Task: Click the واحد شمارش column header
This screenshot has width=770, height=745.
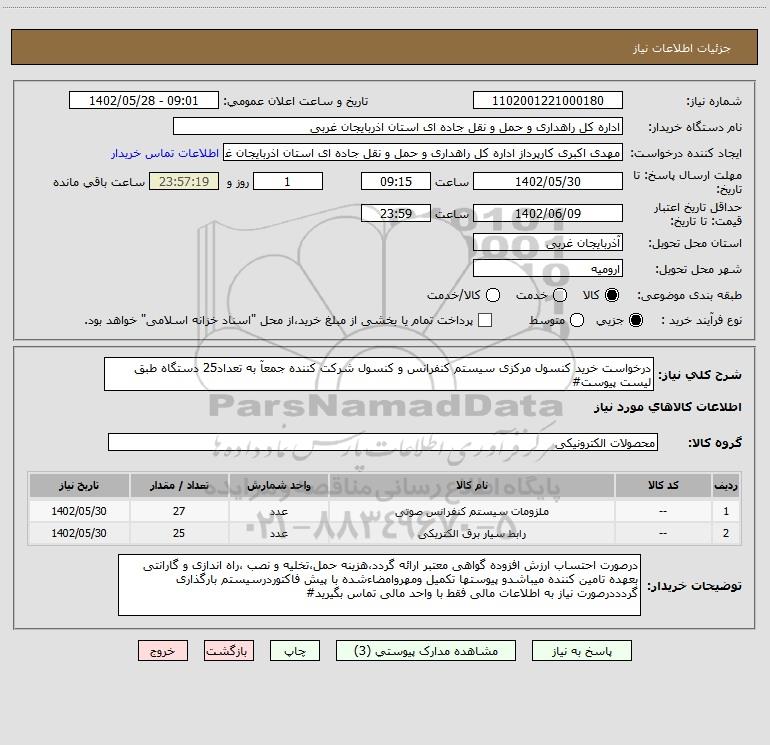Action: (x=278, y=485)
